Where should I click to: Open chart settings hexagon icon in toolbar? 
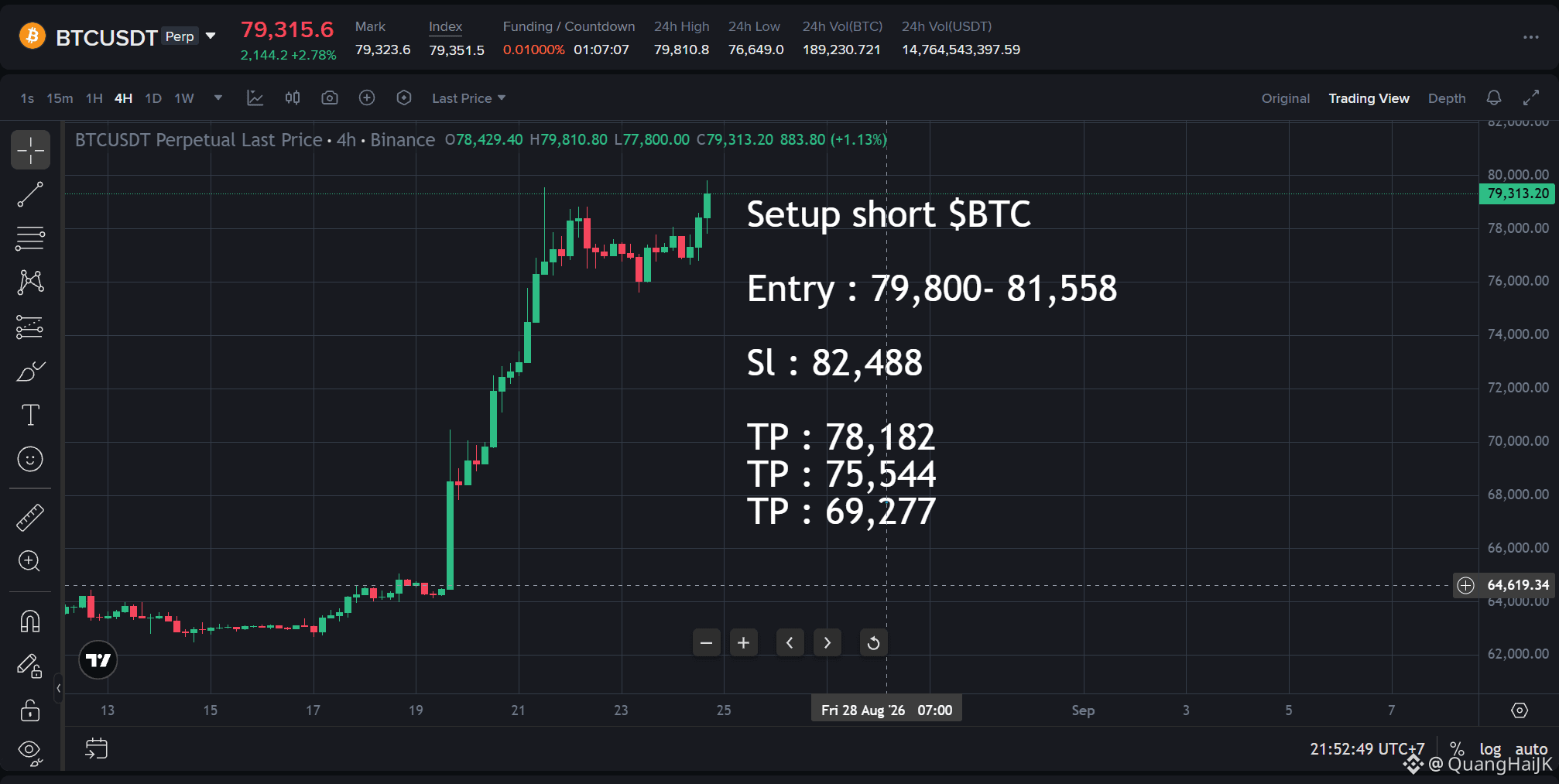click(x=404, y=98)
